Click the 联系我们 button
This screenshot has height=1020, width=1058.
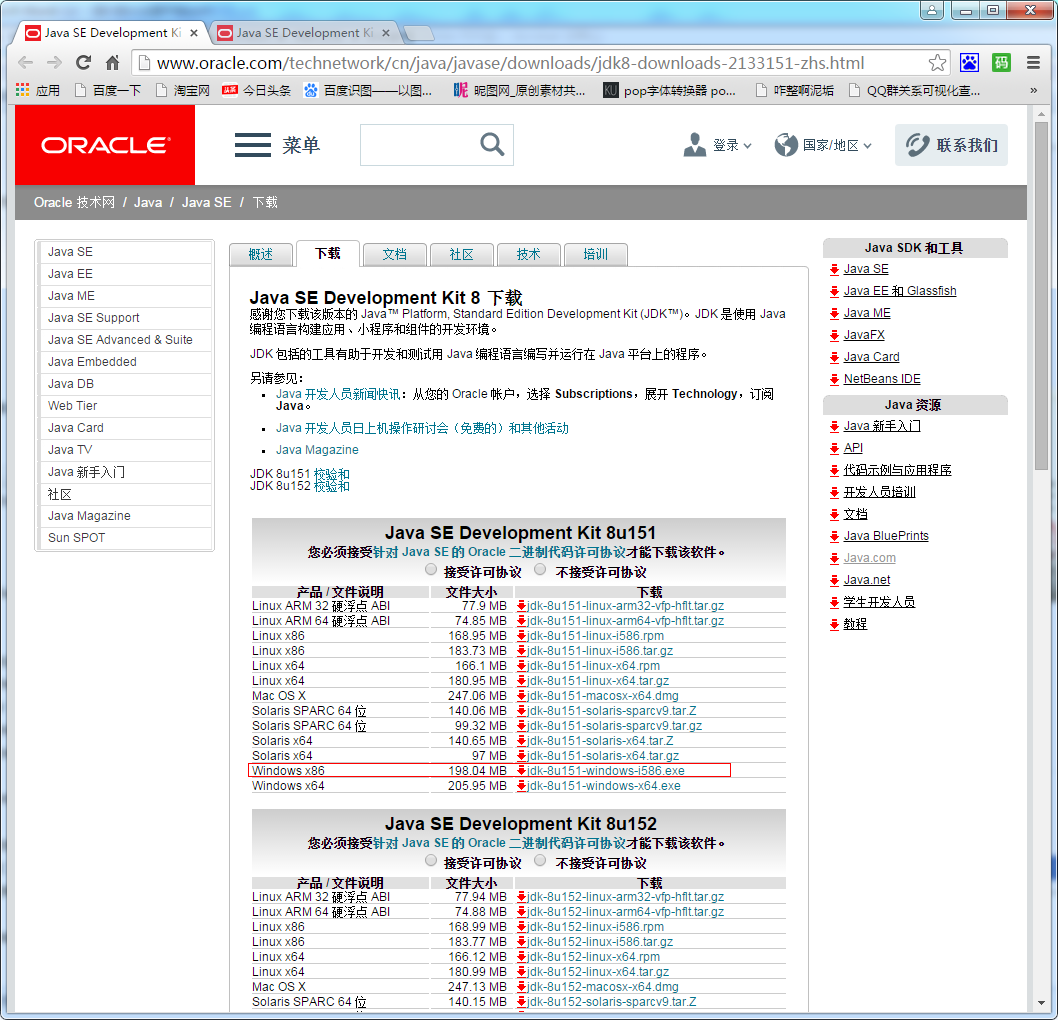click(x=951, y=145)
